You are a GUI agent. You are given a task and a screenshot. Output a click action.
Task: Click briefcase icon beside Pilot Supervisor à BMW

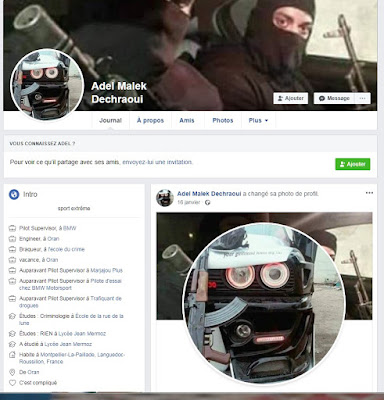12,228
